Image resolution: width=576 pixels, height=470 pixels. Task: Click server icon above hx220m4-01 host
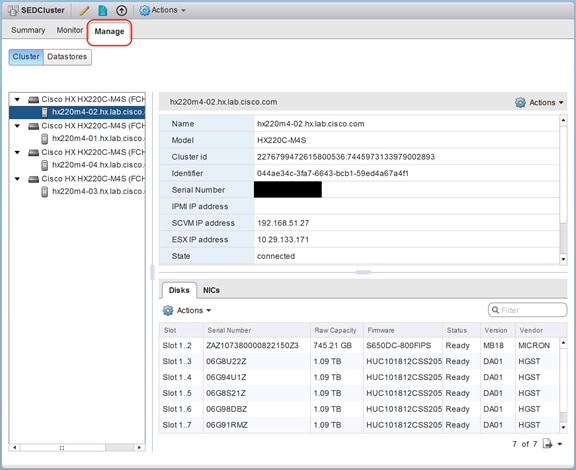coord(33,126)
